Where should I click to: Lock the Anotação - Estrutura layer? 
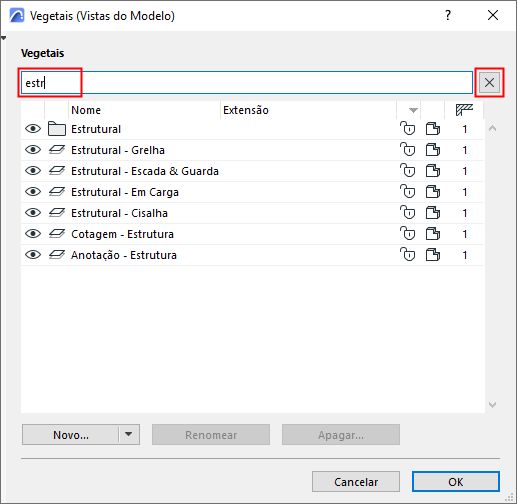pos(407,255)
